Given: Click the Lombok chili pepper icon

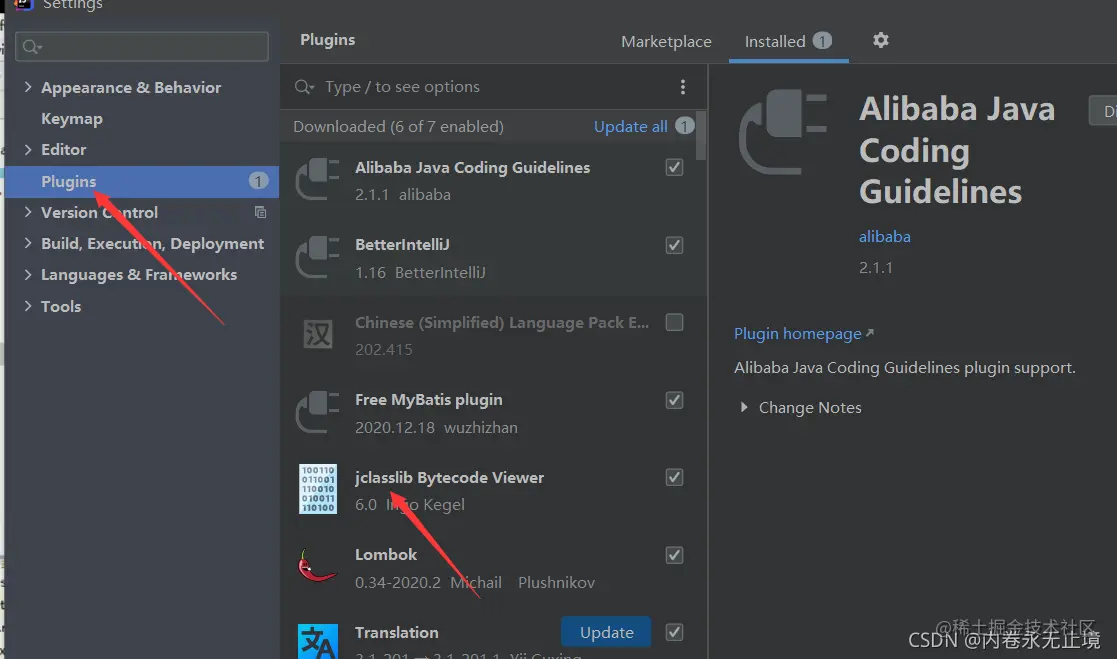Looking at the screenshot, I should [316, 566].
